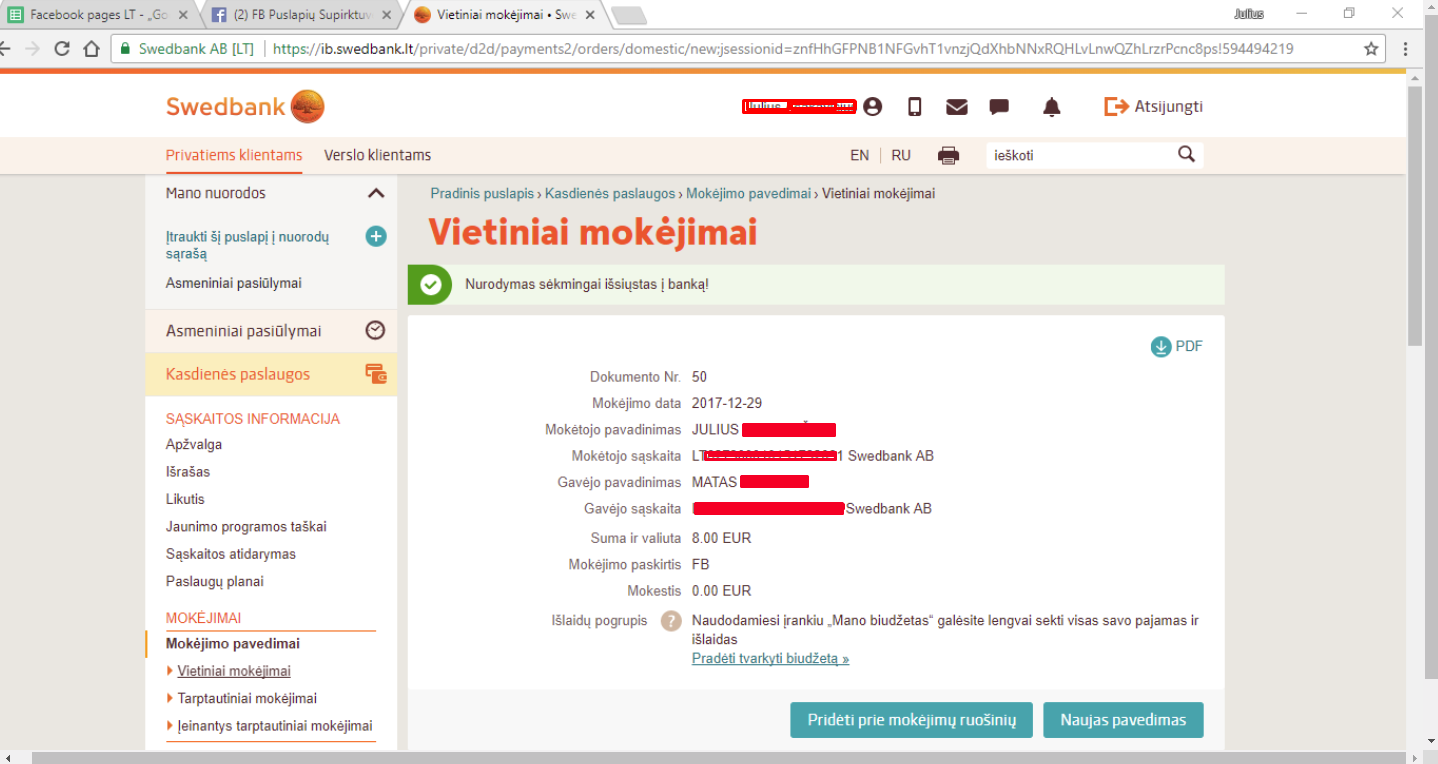Click the Atsijungti logout link
Viewport: 1438px width, 764px height.
coord(1154,106)
